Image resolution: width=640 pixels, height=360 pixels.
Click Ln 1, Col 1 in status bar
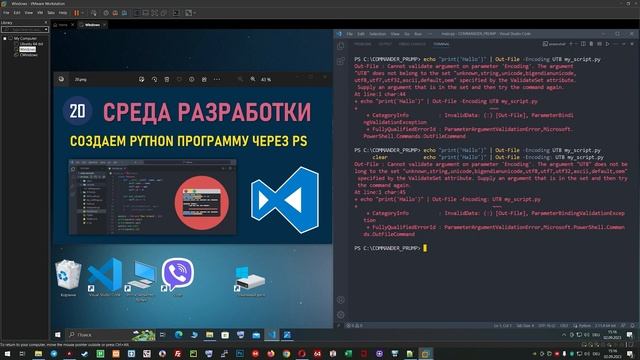click(x=503, y=326)
